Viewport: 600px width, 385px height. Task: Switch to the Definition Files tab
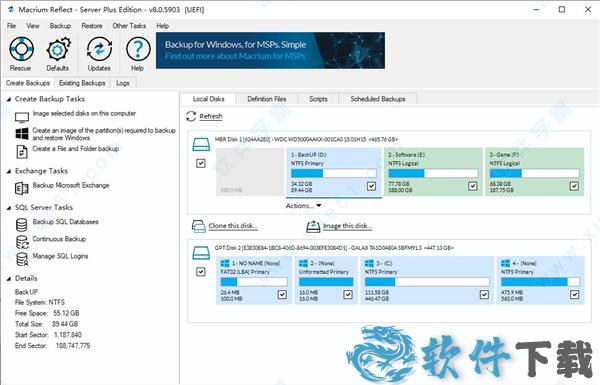[x=267, y=99]
